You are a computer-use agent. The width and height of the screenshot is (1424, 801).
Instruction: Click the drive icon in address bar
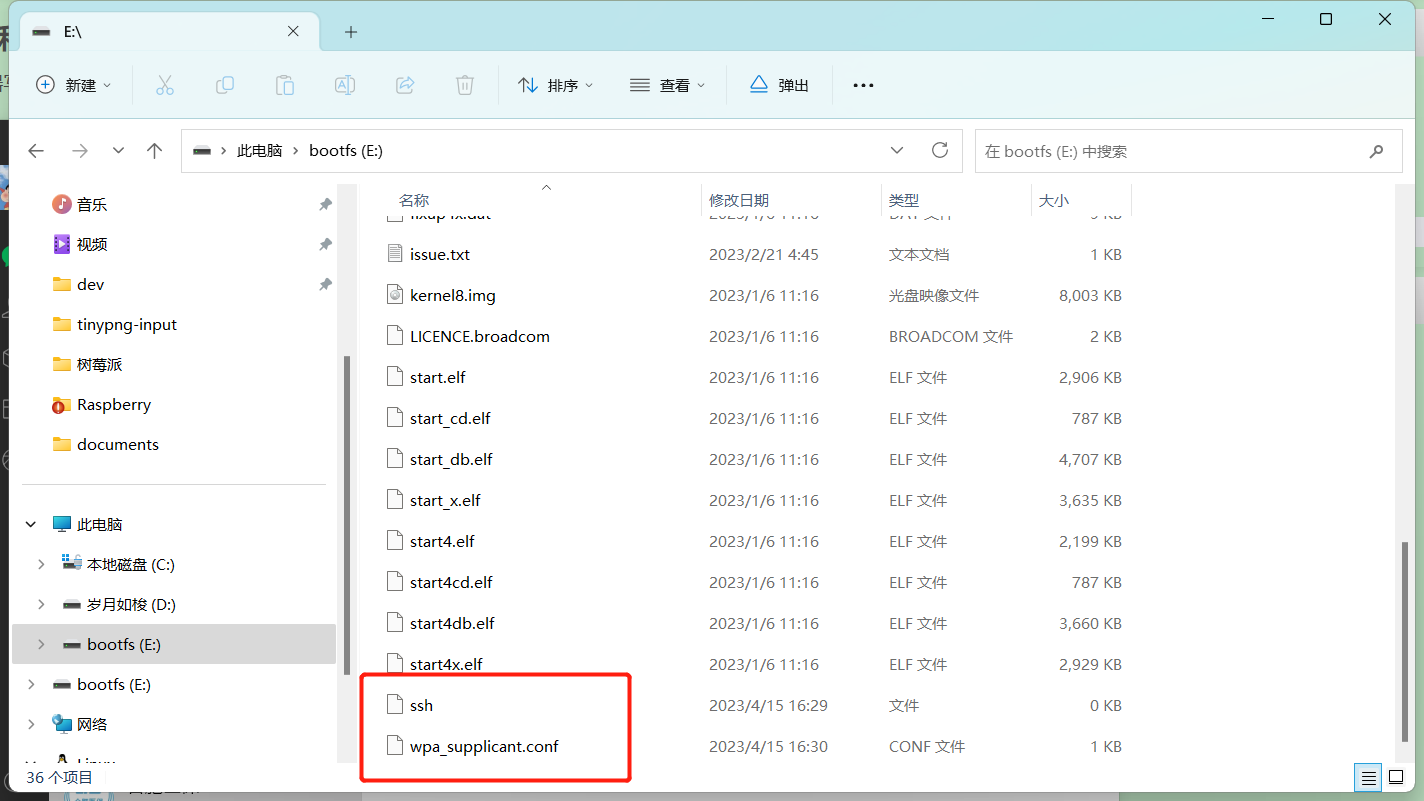click(x=202, y=151)
